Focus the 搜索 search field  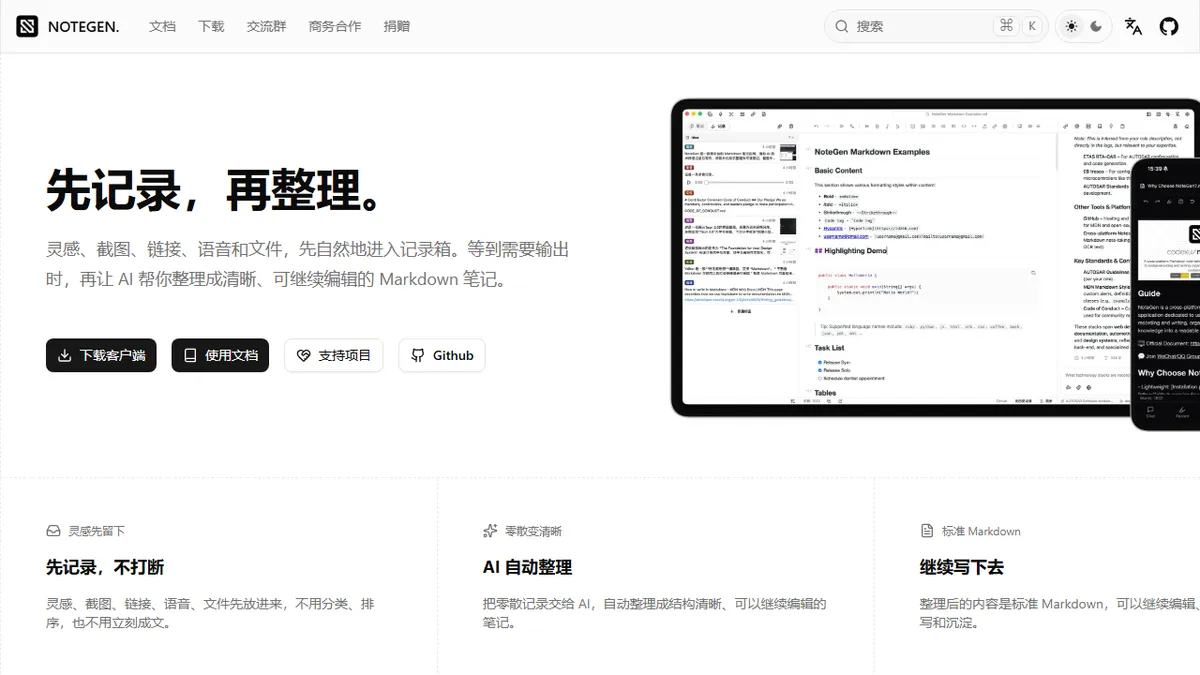click(x=936, y=27)
